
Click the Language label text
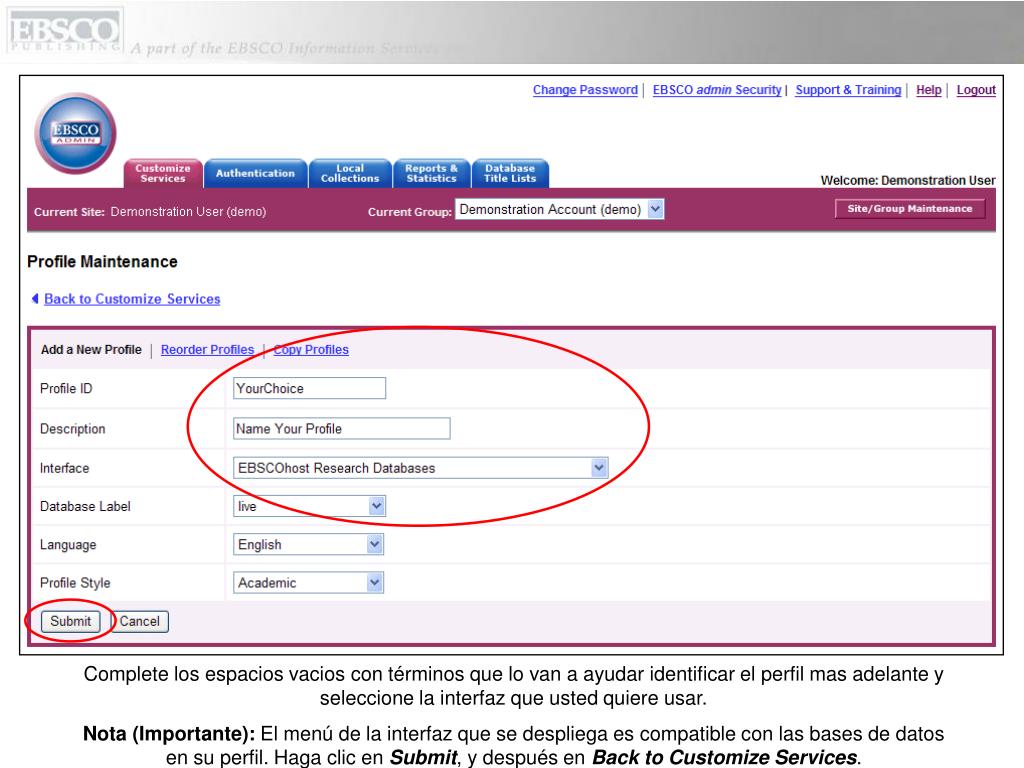click(68, 545)
